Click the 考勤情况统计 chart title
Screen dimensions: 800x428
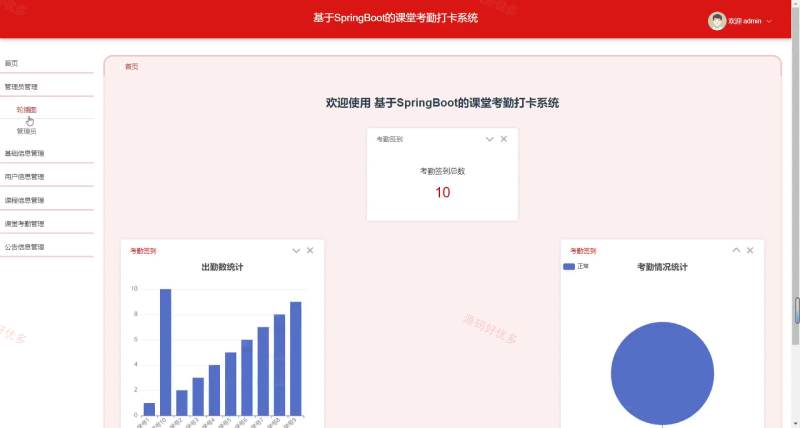coord(662,267)
